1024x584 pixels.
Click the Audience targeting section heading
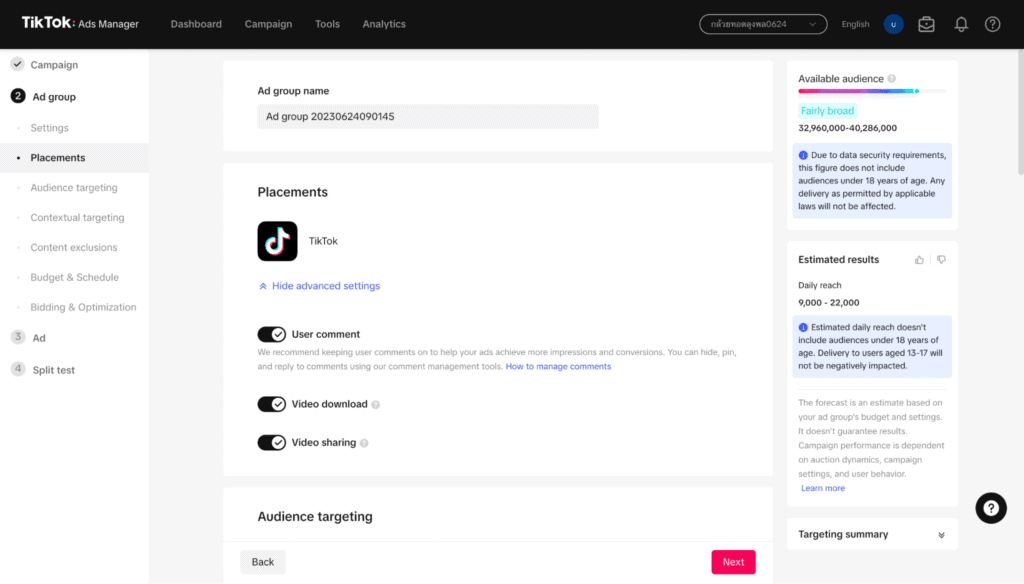(x=315, y=517)
